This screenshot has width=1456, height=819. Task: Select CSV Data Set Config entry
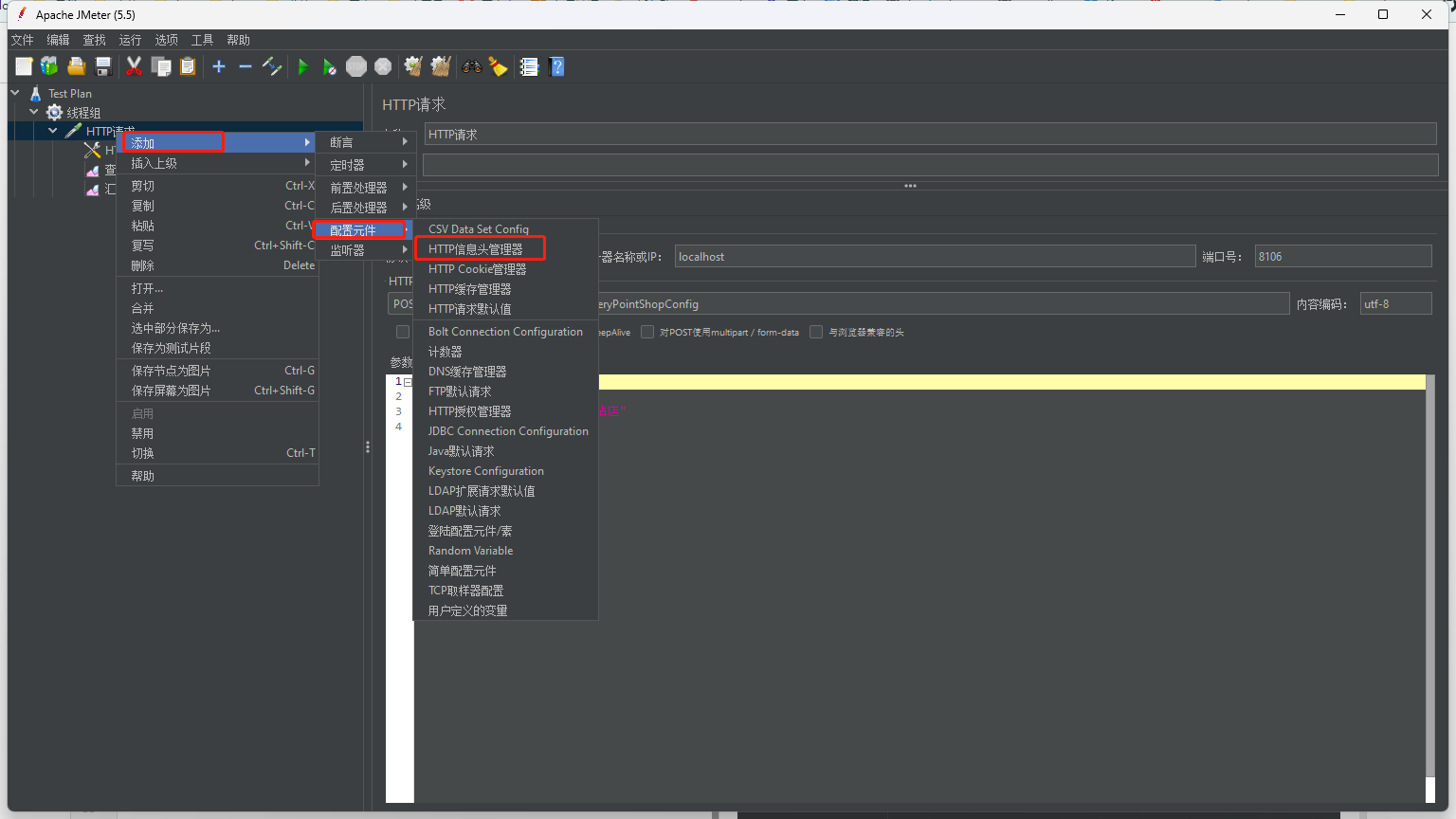tap(505, 229)
